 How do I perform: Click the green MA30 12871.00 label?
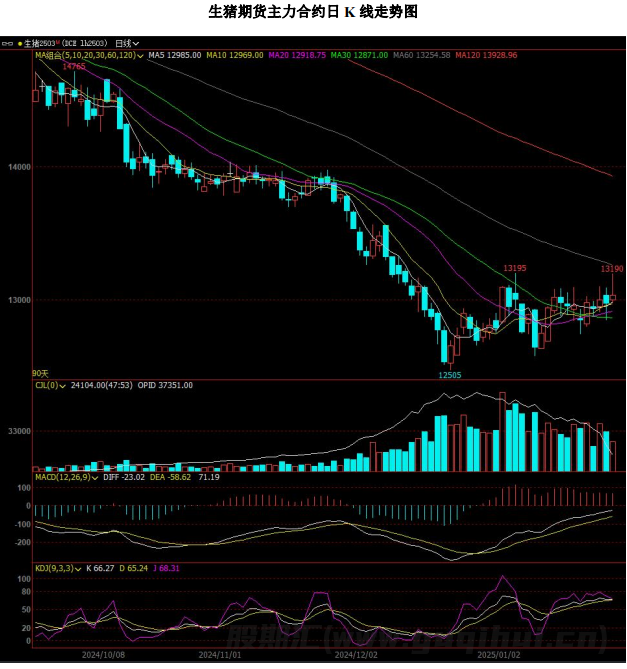pyautogui.click(x=358, y=56)
